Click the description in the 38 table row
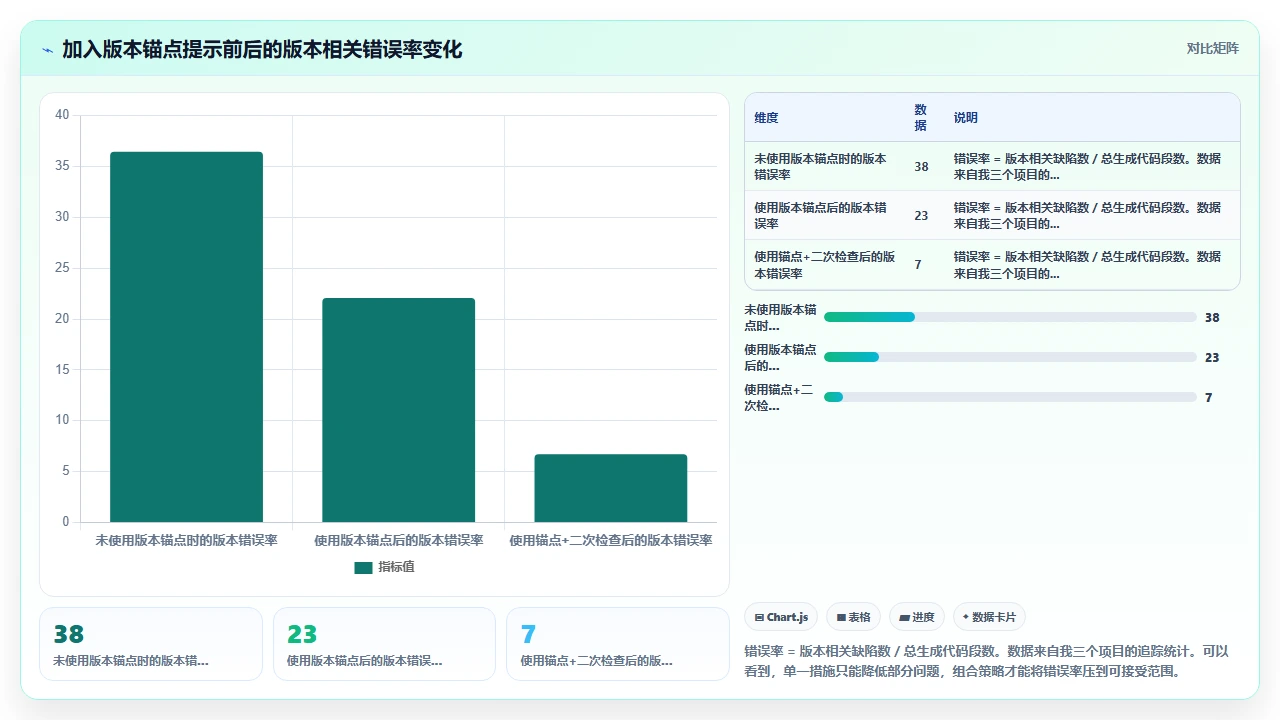The image size is (1280, 720). (x=1087, y=166)
